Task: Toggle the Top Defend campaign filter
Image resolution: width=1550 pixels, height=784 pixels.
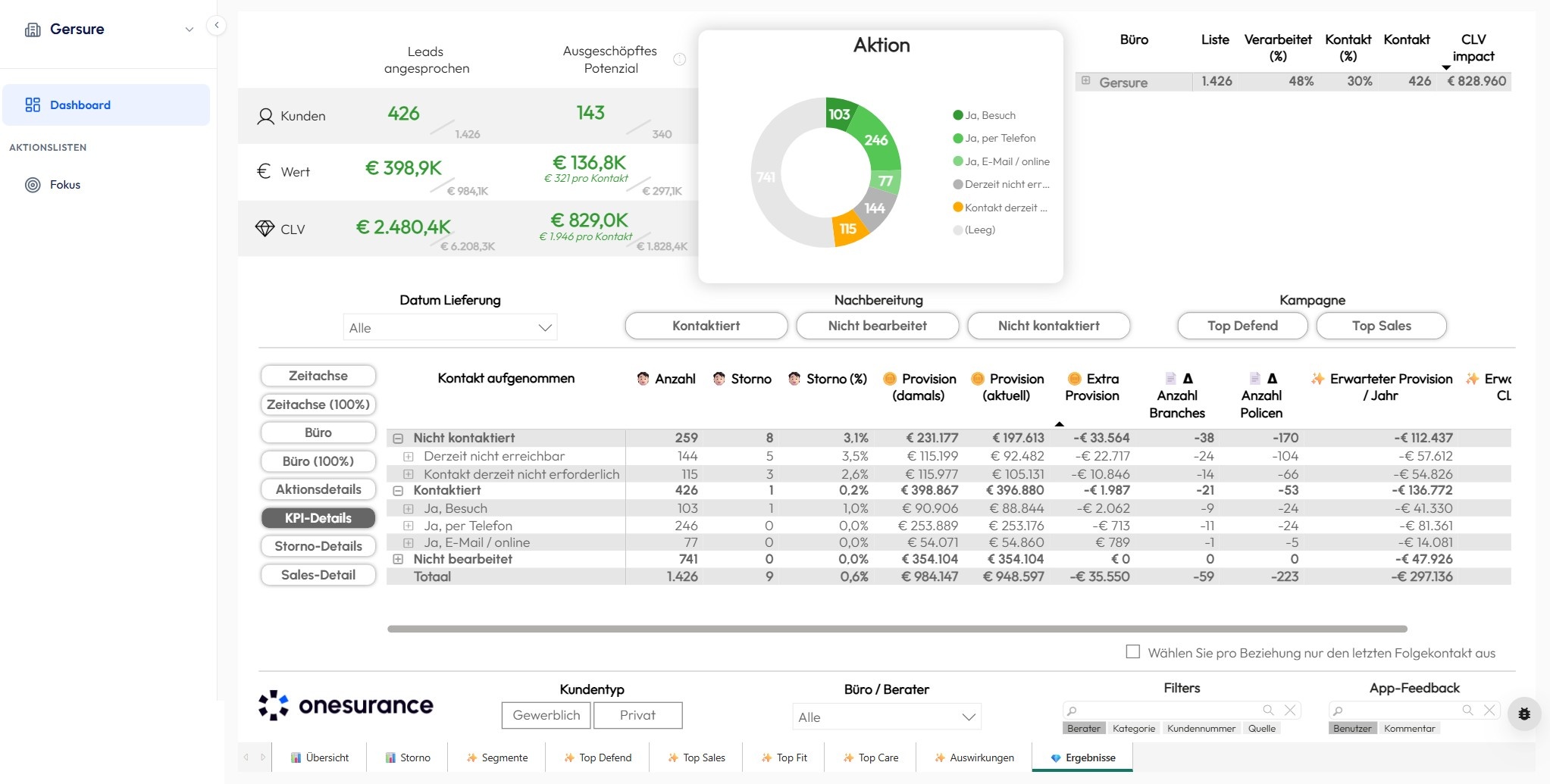Action: tap(1242, 325)
